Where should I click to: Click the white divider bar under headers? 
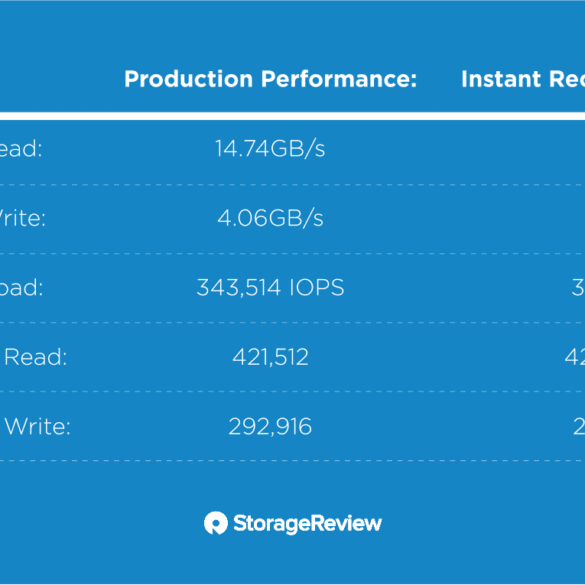[292, 116]
